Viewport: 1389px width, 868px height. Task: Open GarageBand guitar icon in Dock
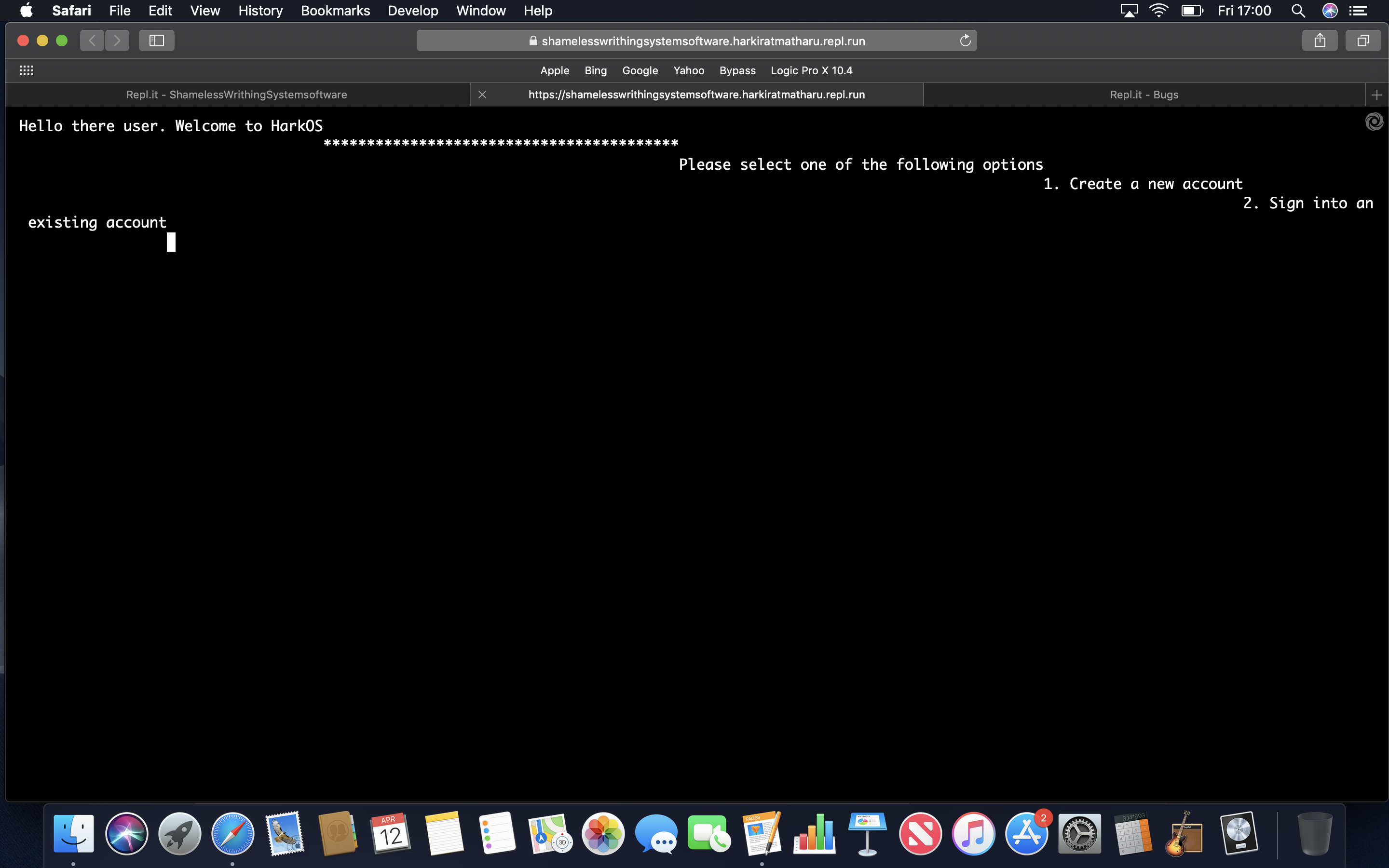(1184, 834)
